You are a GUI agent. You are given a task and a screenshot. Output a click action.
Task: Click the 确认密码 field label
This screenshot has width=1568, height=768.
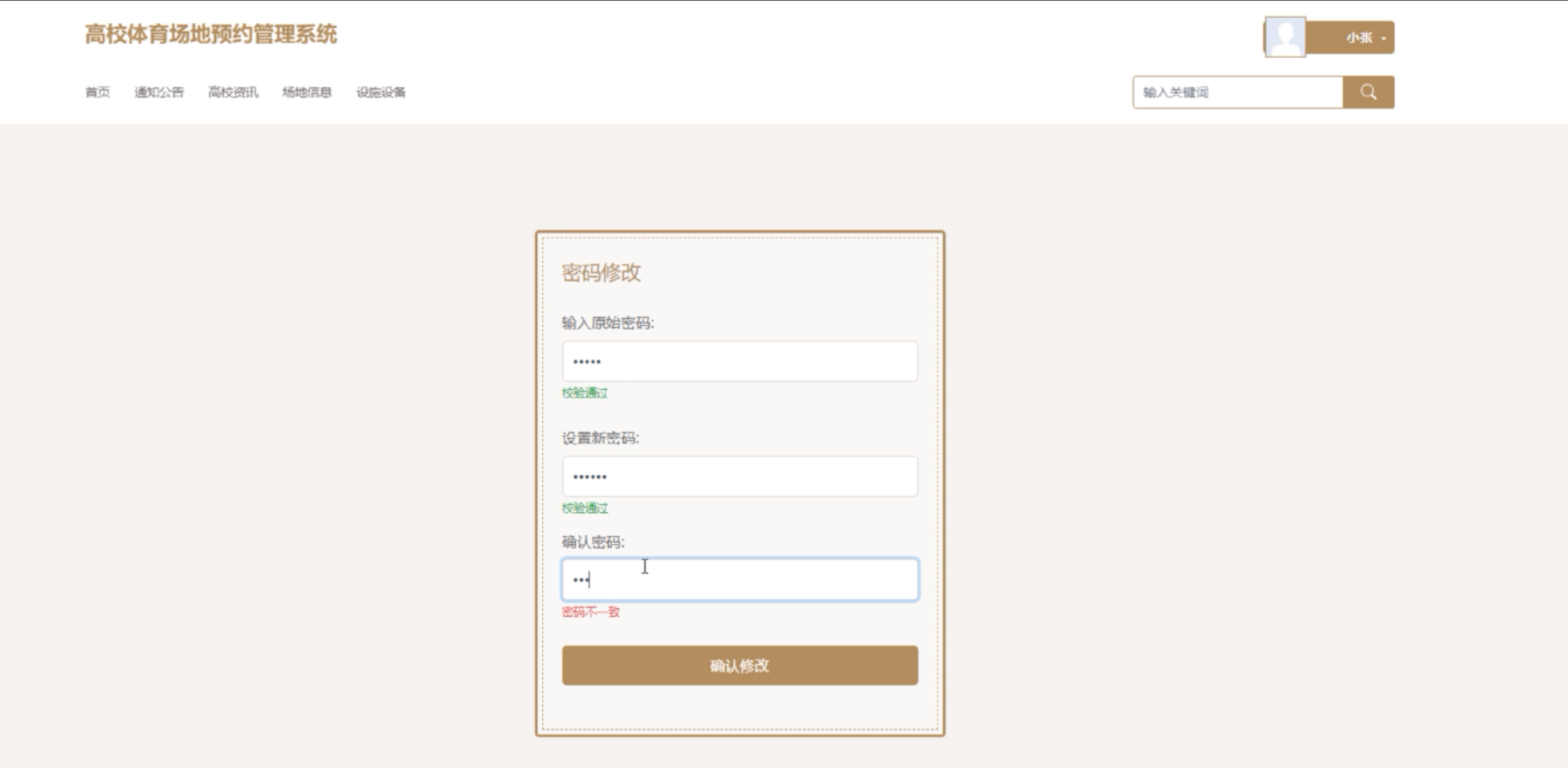[x=593, y=541]
